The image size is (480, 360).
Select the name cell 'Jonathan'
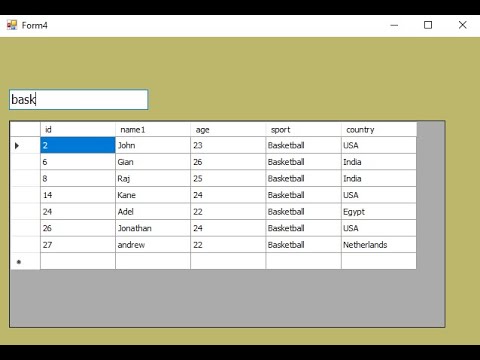point(153,228)
